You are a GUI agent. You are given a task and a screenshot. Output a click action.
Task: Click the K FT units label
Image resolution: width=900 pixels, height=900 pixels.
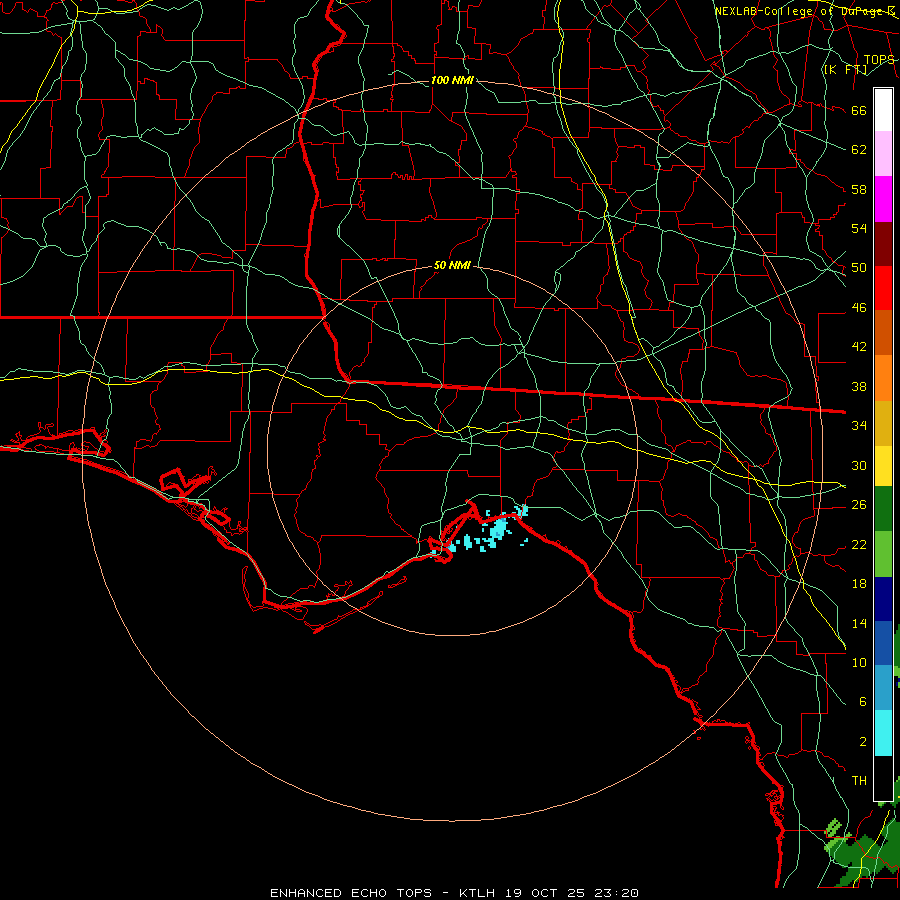click(x=845, y=69)
